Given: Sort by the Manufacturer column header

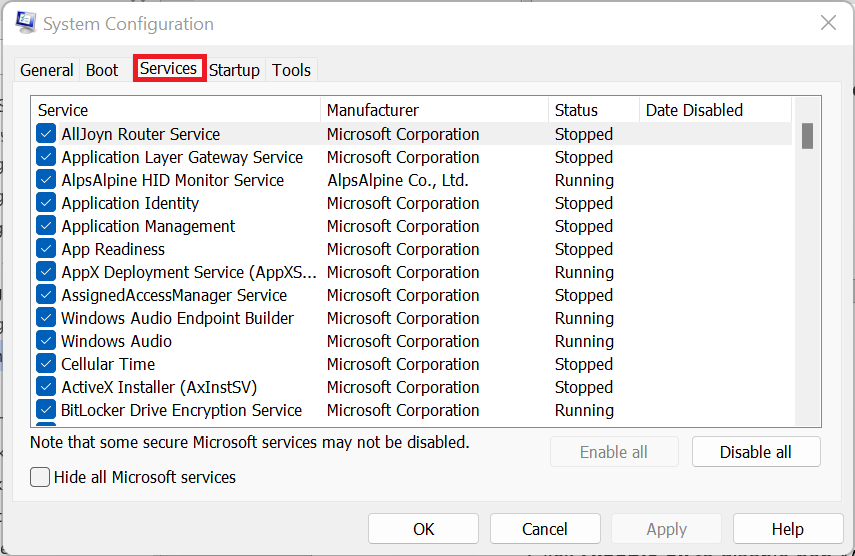Looking at the screenshot, I should click(435, 110).
